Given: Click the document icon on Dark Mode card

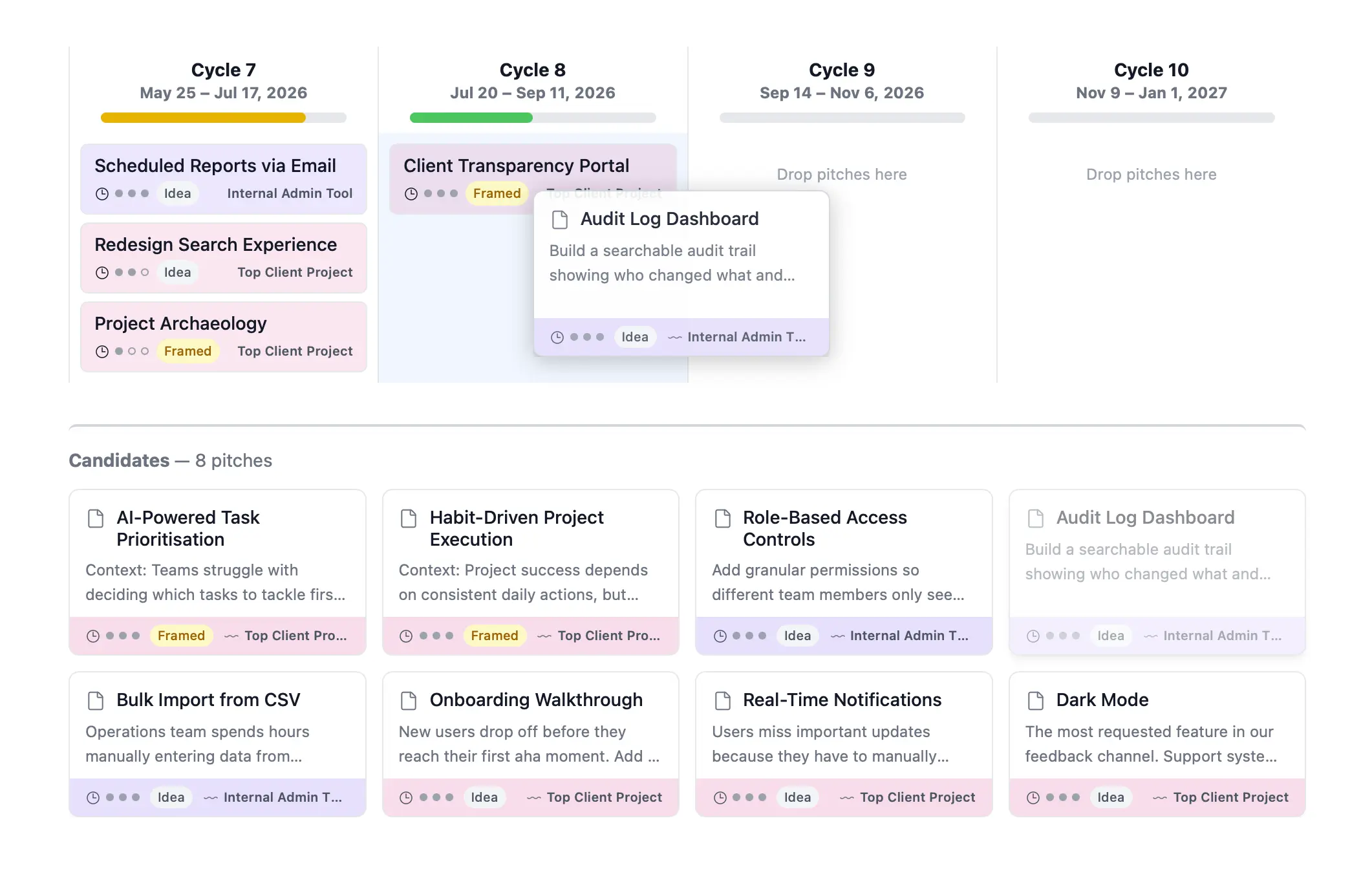Looking at the screenshot, I should click(x=1036, y=701).
